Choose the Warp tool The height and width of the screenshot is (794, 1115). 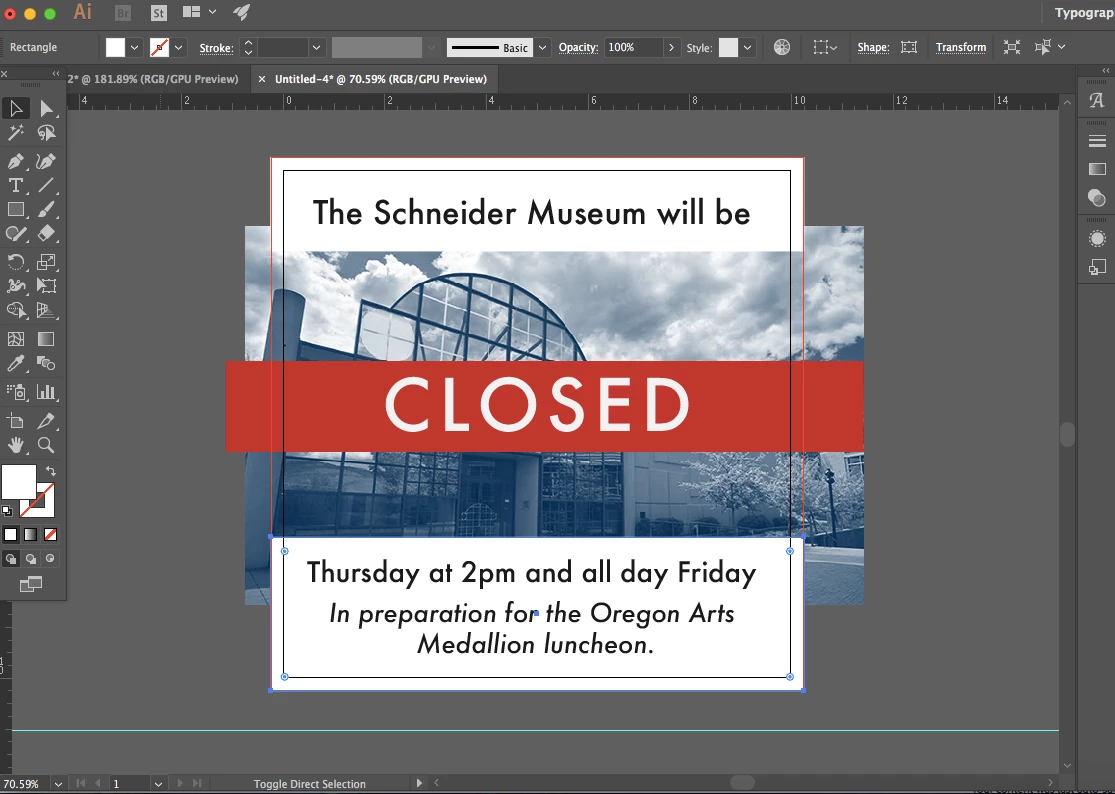pos(16,286)
